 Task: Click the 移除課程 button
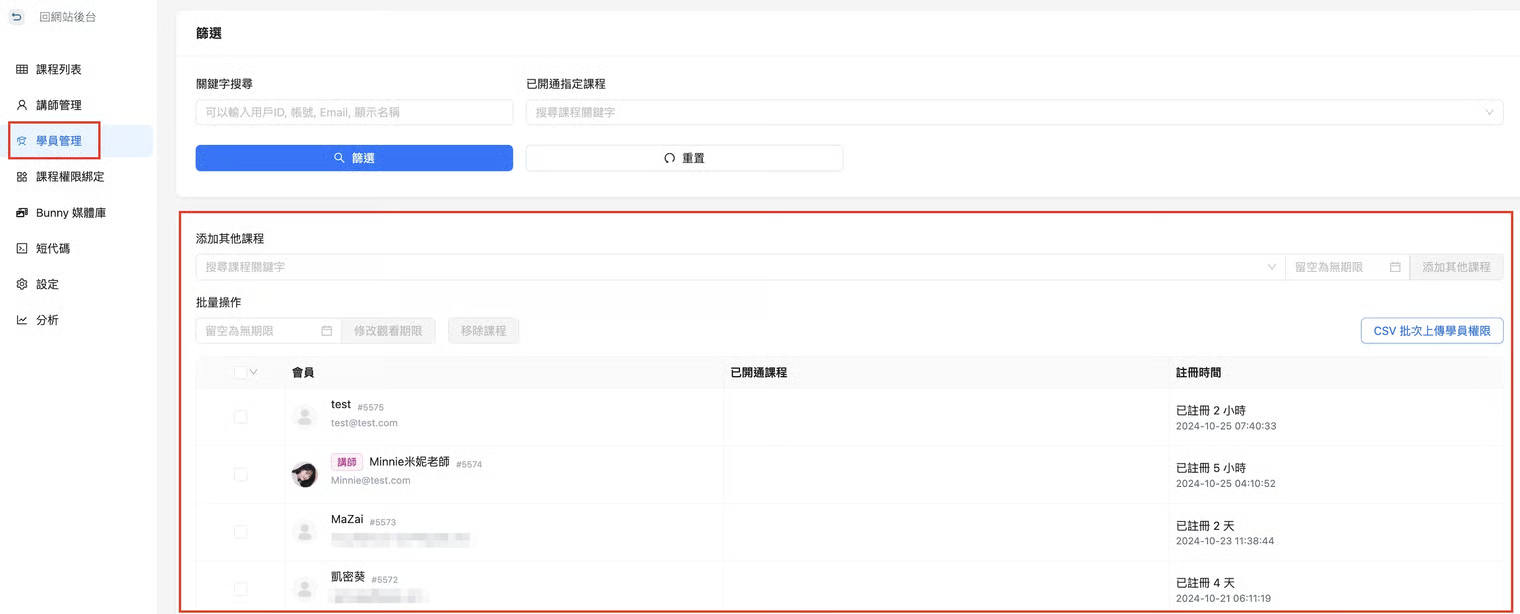[484, 331]
